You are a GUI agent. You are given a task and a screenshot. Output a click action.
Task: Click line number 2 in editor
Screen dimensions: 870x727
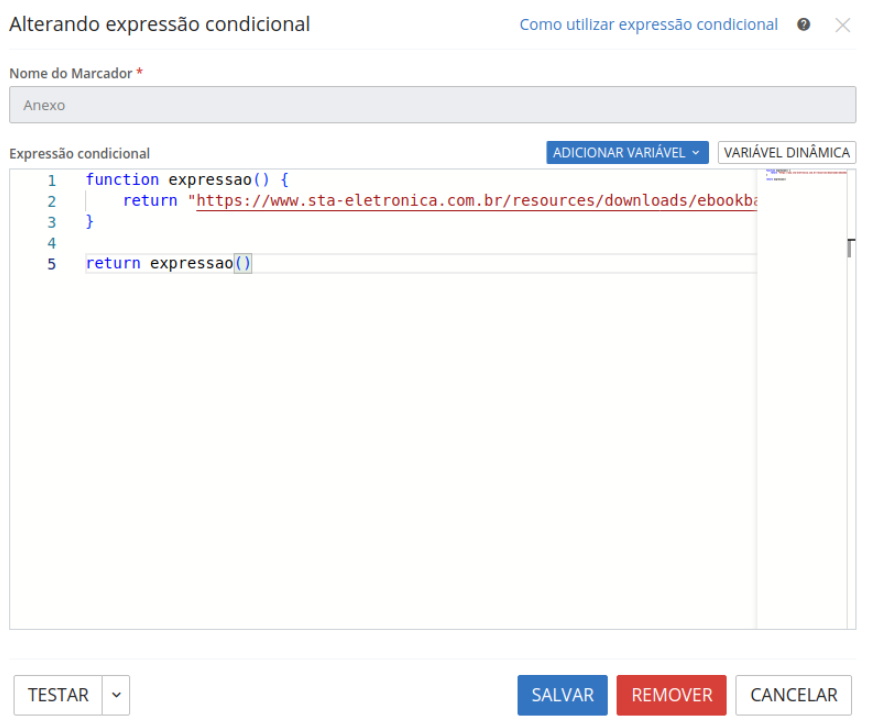[x=51, y=201]
